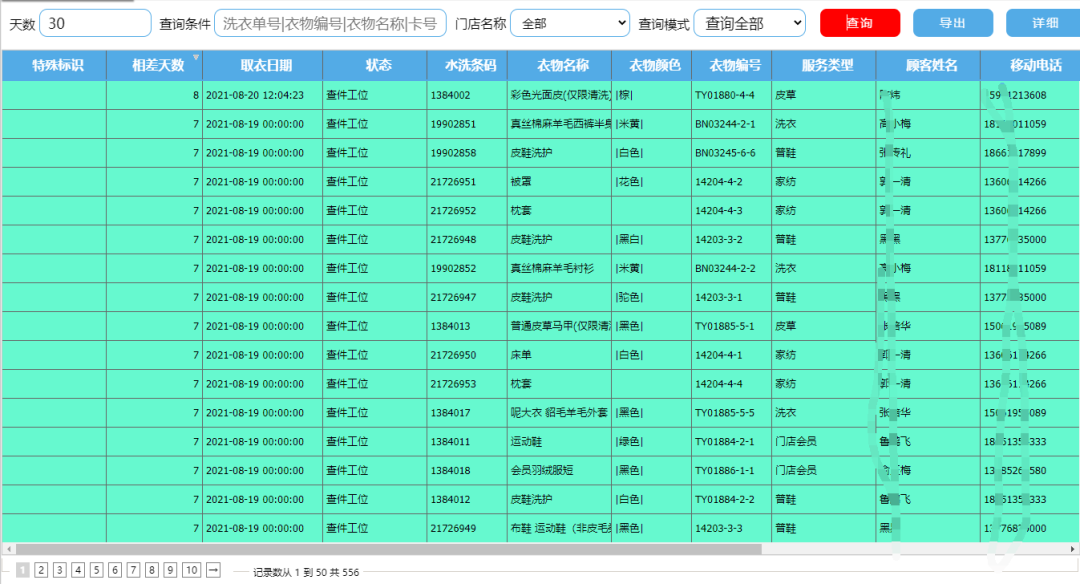Screen dimensions: 1080x584
Task: Select item name 被罩
Action: 560,182
